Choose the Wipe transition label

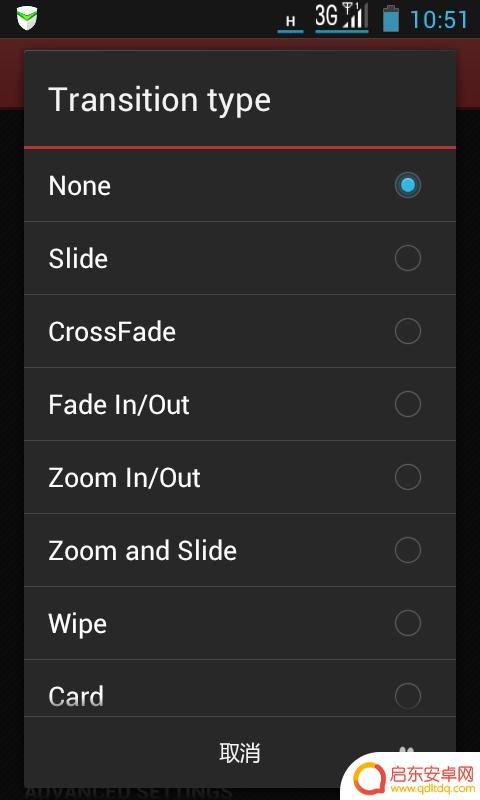78,624
